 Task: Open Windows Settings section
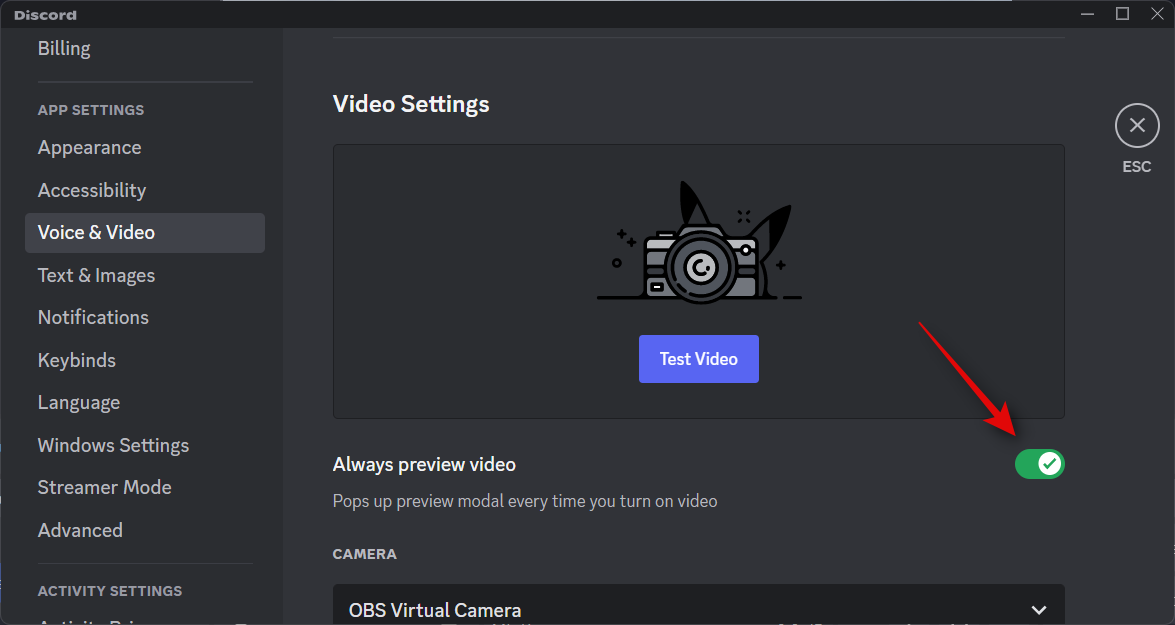point(113,446)
